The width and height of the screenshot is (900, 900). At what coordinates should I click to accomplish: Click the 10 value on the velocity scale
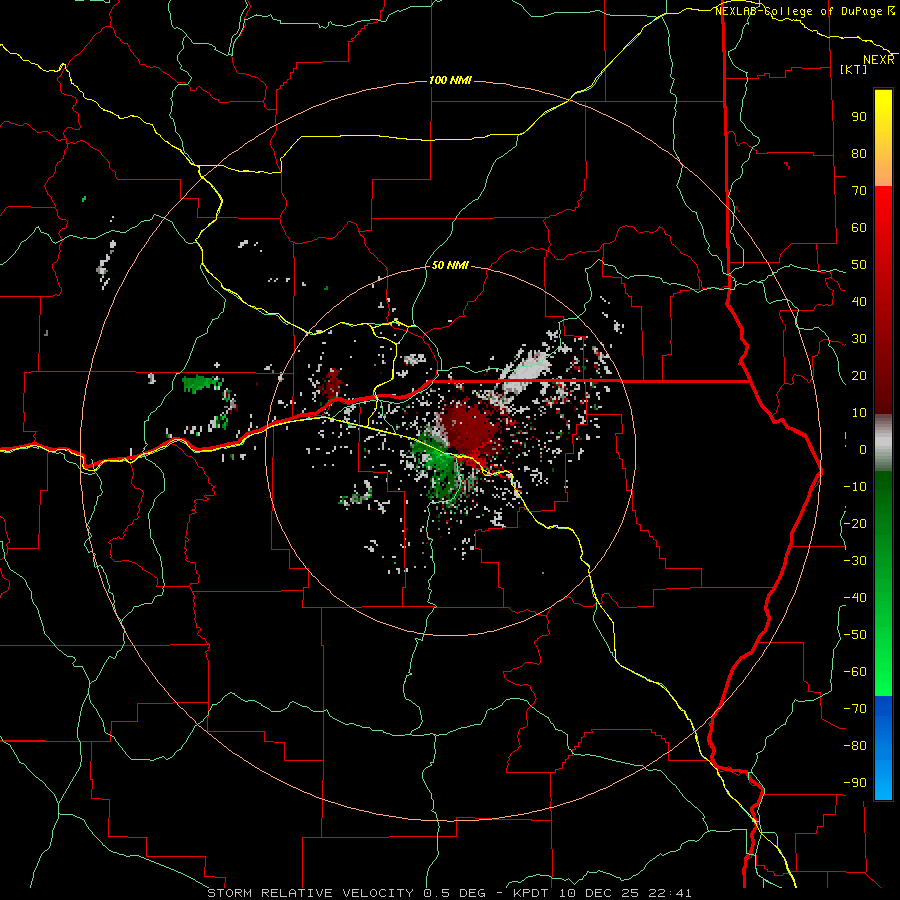[x=859, y=413]
